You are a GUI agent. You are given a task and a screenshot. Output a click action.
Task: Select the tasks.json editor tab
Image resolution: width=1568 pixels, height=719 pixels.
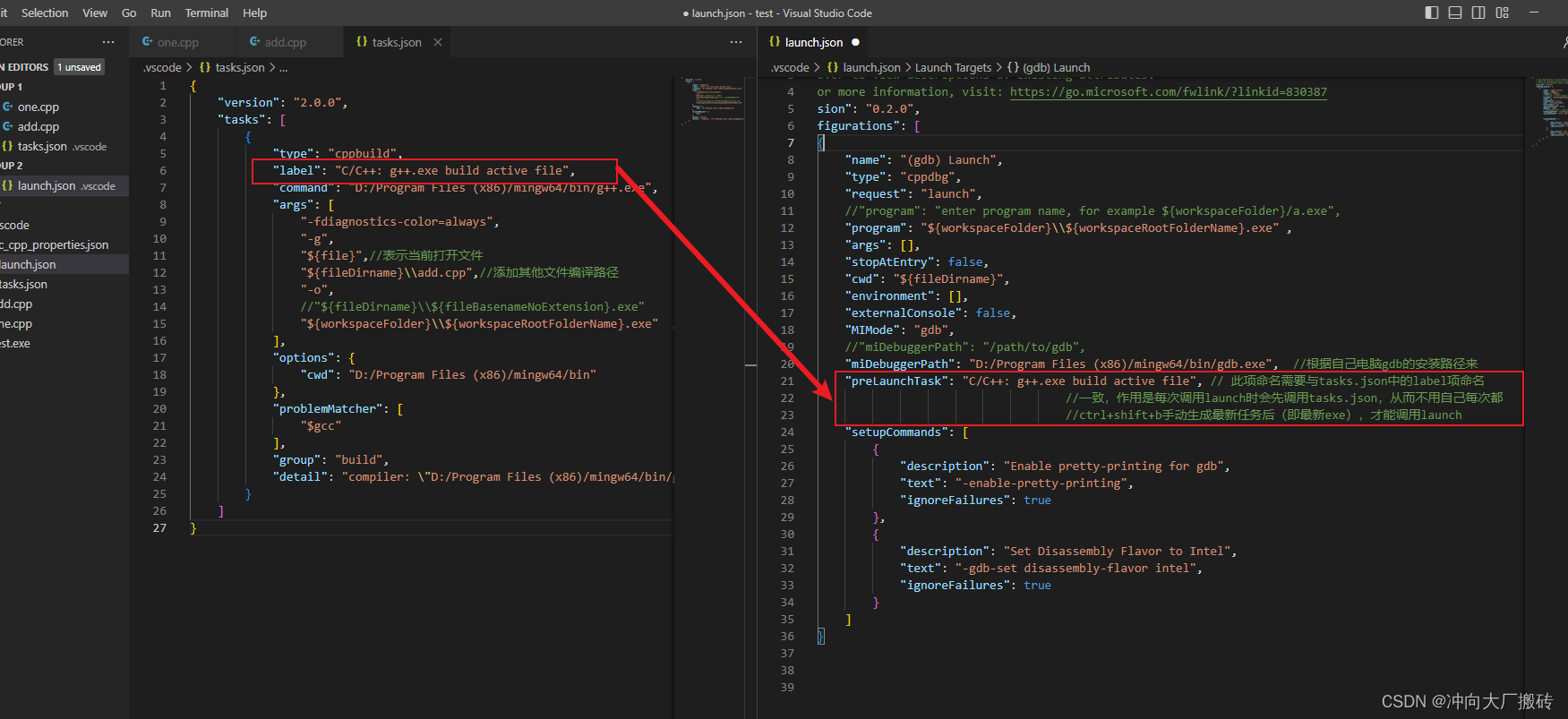coord(397,42)
